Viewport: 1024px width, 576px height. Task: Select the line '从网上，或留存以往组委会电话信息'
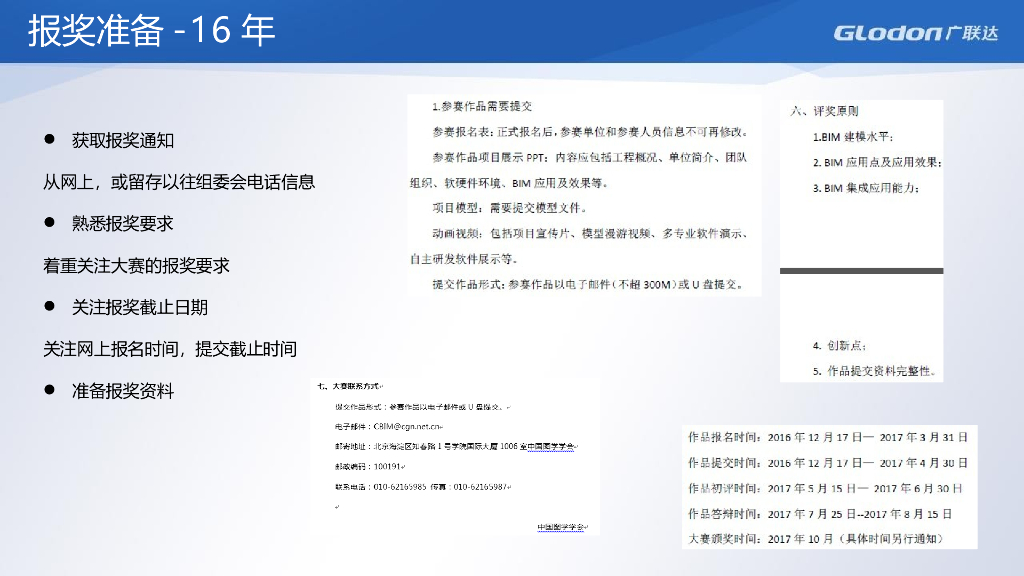[x=179, y=182]
